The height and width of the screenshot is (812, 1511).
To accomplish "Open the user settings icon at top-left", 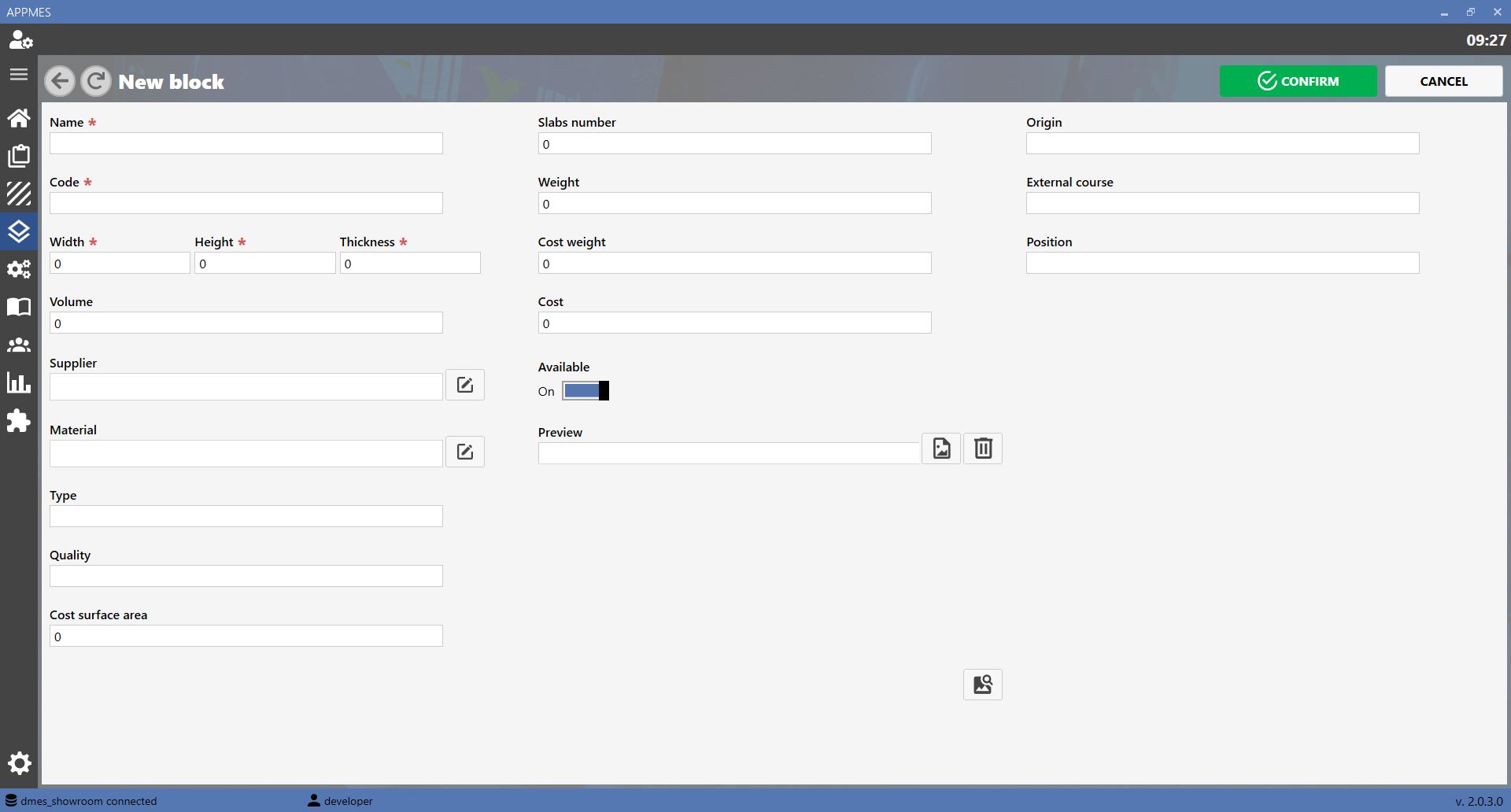I will click(x=20, y=39).
